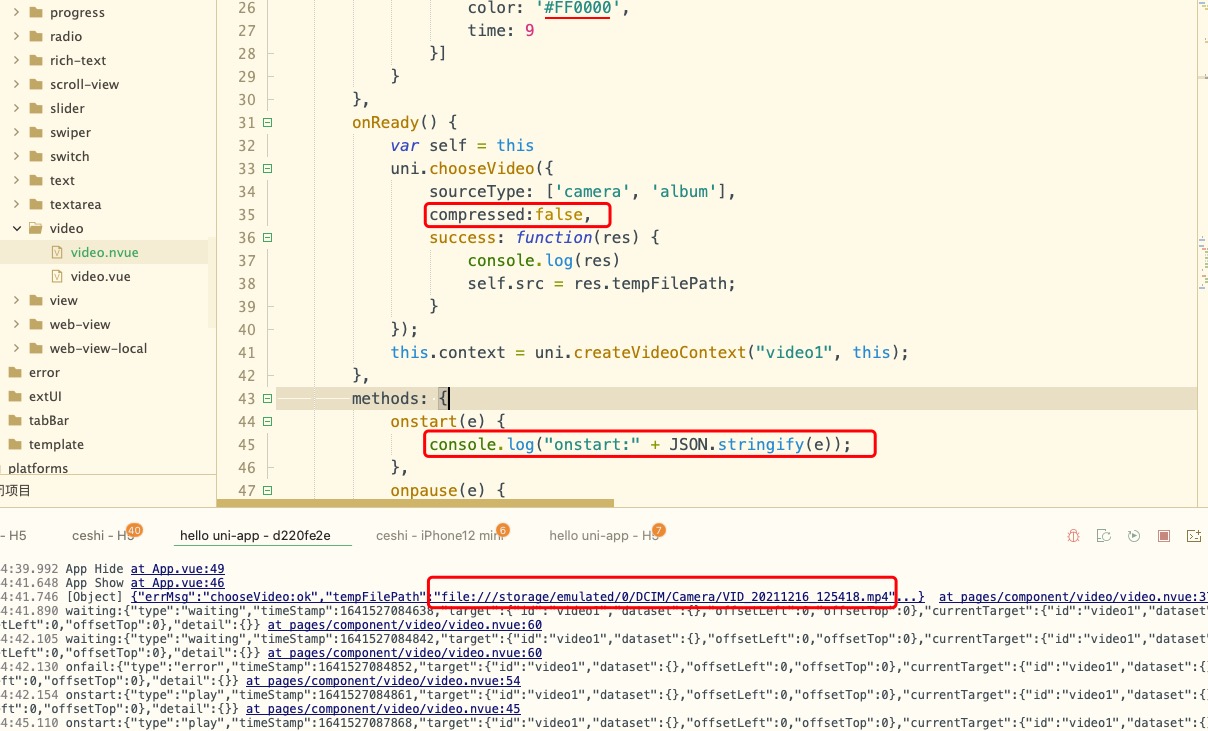This screenshot has height=731, width=1208.
Task: Click the editor horizontal scrollbar
Action: pyautogui.click(x=445, y=502)
